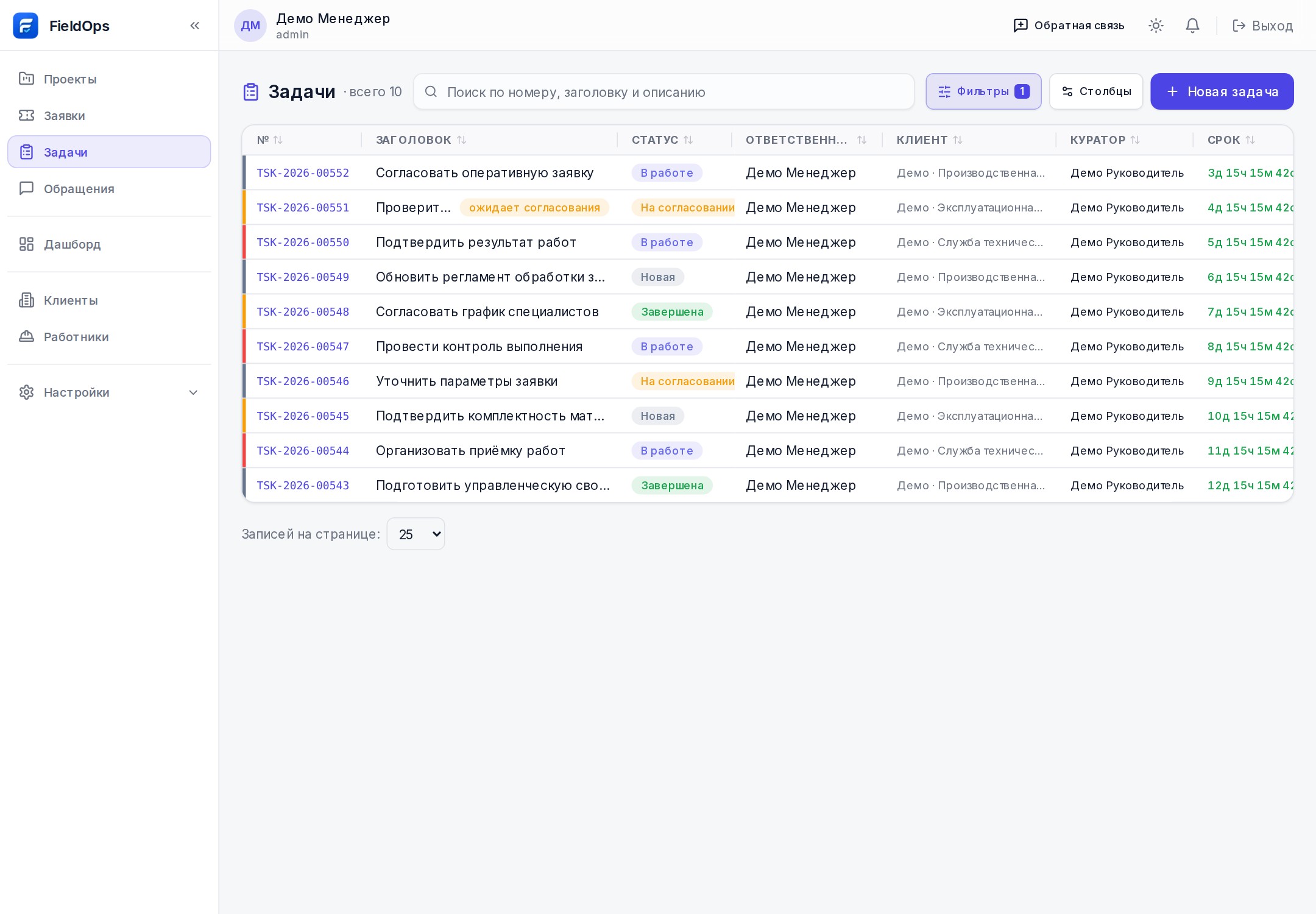
Task: Create a new task with Новая задача
Action: click(x=1222, y=92)
